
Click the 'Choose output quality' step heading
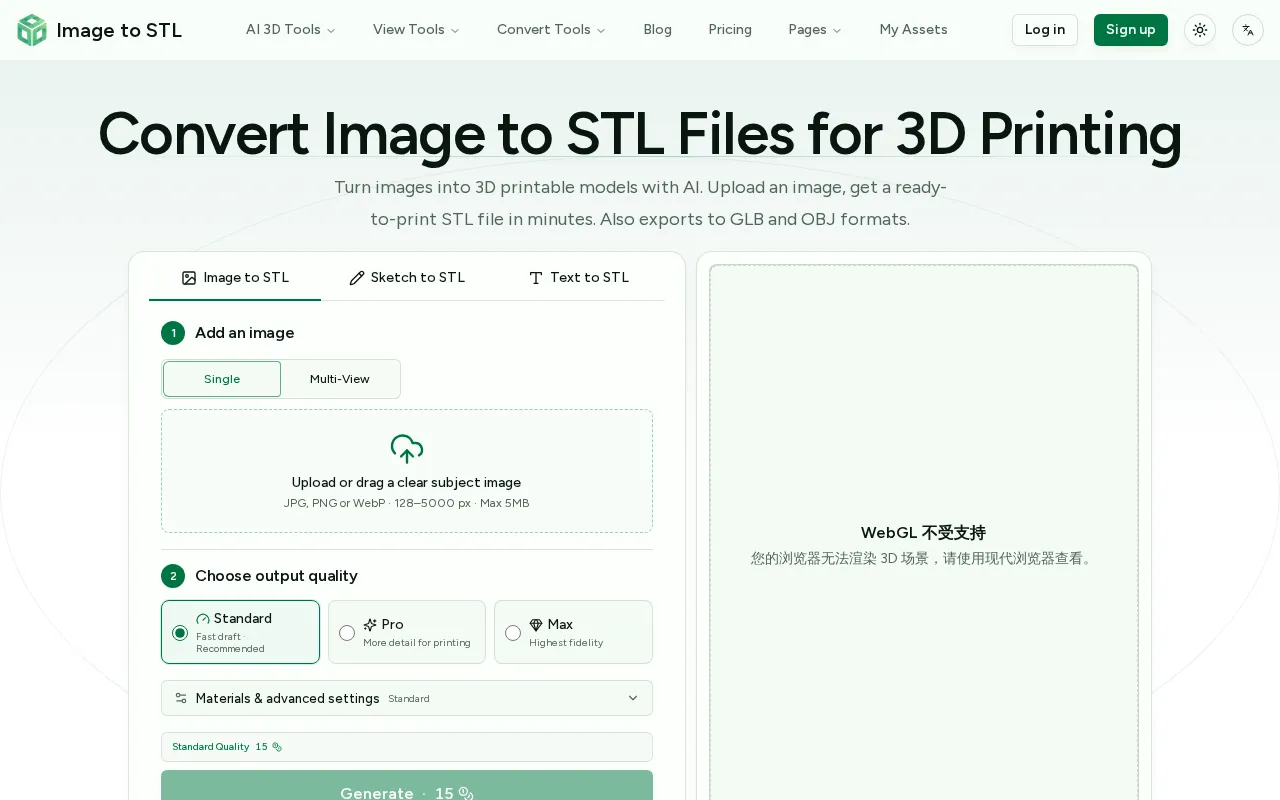coord(276,576)
